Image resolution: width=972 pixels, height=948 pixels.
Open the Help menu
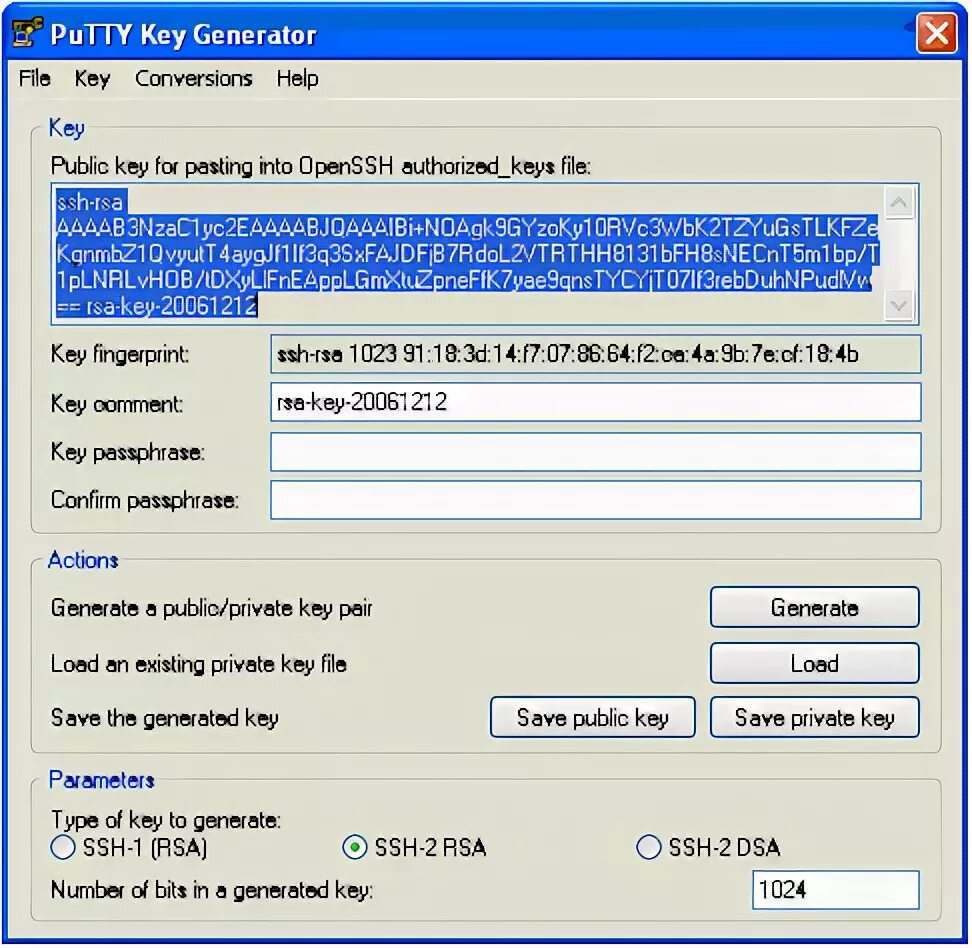[298, 79]
